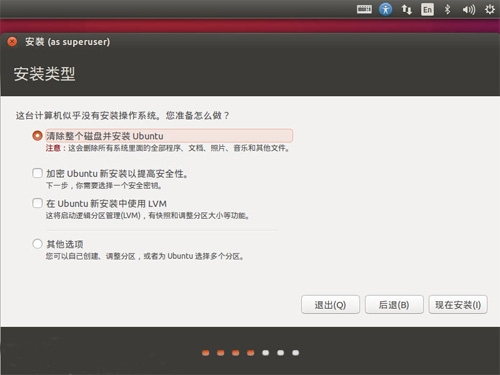Click the 退出(Q) button
Viewport: 500px width, 375px height.
330,305
